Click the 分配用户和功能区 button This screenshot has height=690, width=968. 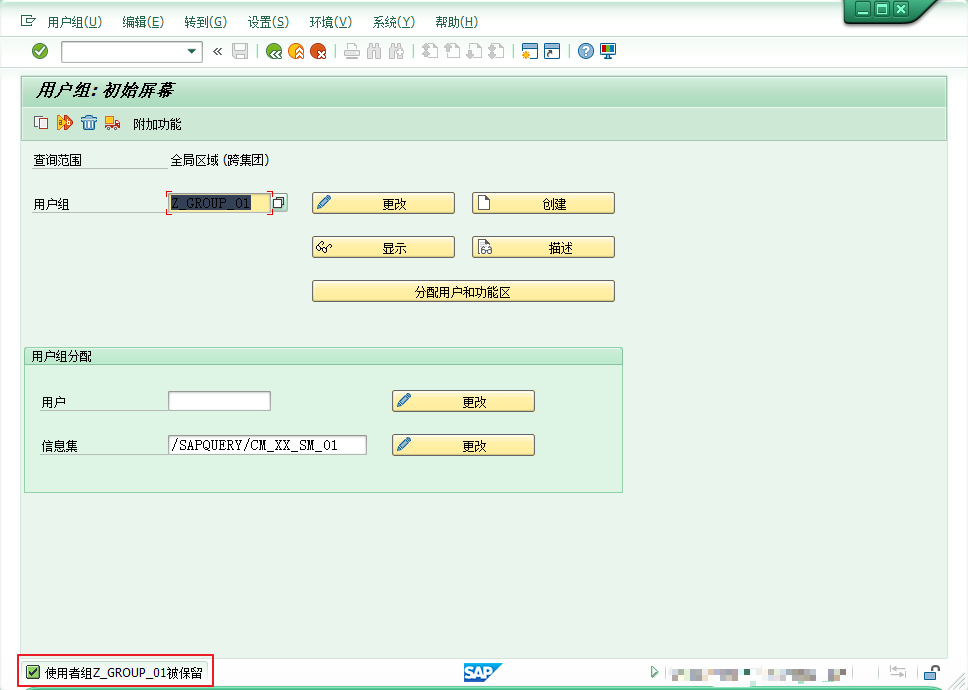(463, 291)
